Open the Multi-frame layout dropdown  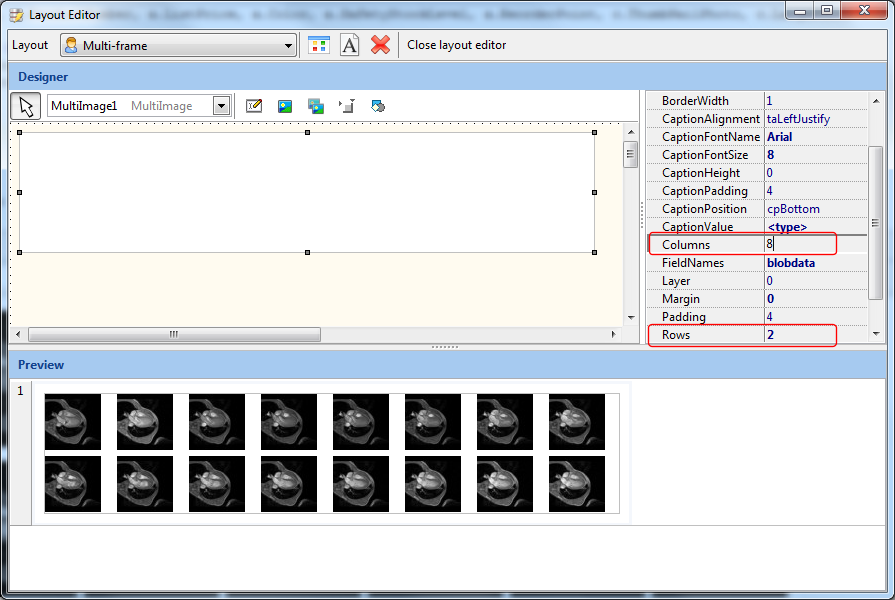(x=289, y=45)
